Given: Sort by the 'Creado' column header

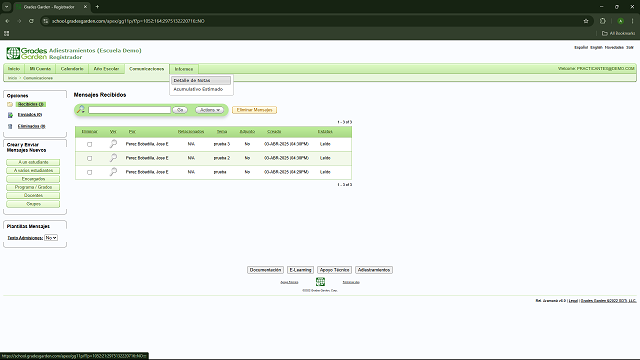Looking at the screenshot, I should click(274, 131).
